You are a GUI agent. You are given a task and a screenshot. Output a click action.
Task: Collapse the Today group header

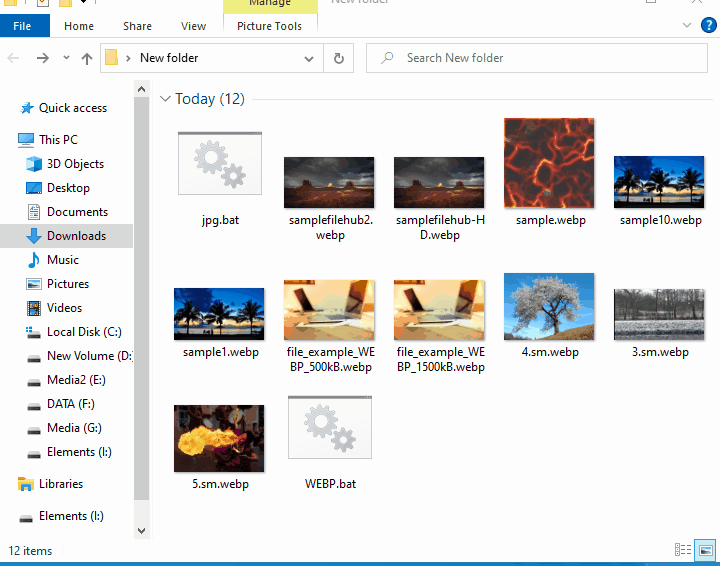pos(165,99)
